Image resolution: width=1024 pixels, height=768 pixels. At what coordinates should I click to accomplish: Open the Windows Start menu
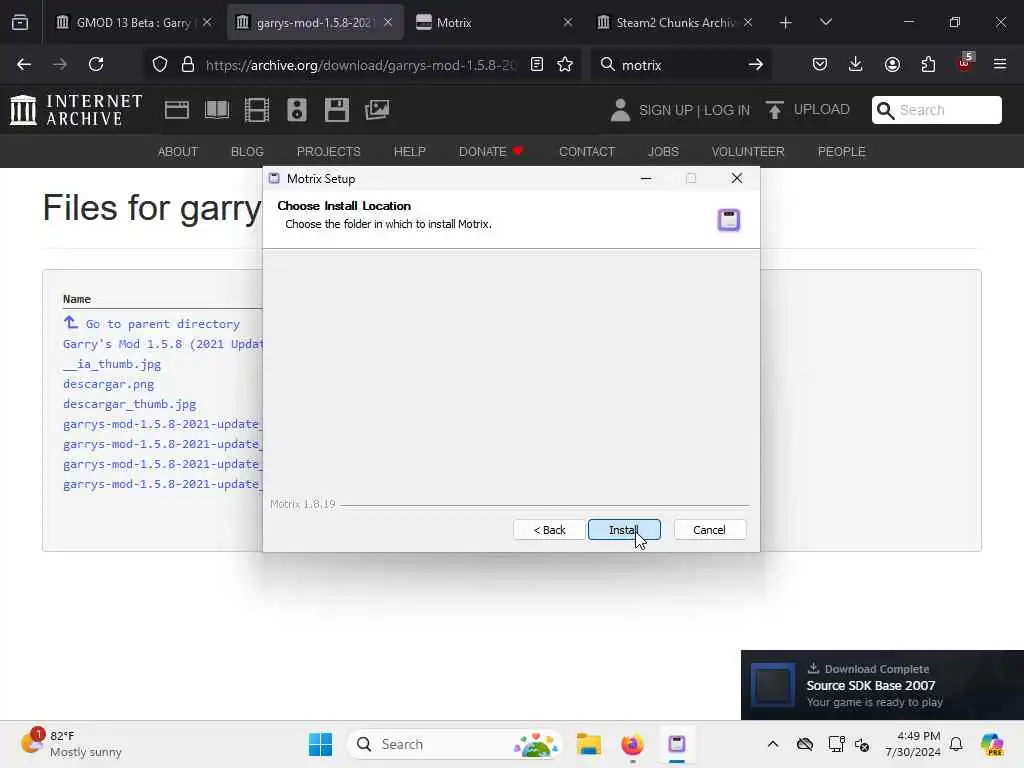tap(320, 744)
